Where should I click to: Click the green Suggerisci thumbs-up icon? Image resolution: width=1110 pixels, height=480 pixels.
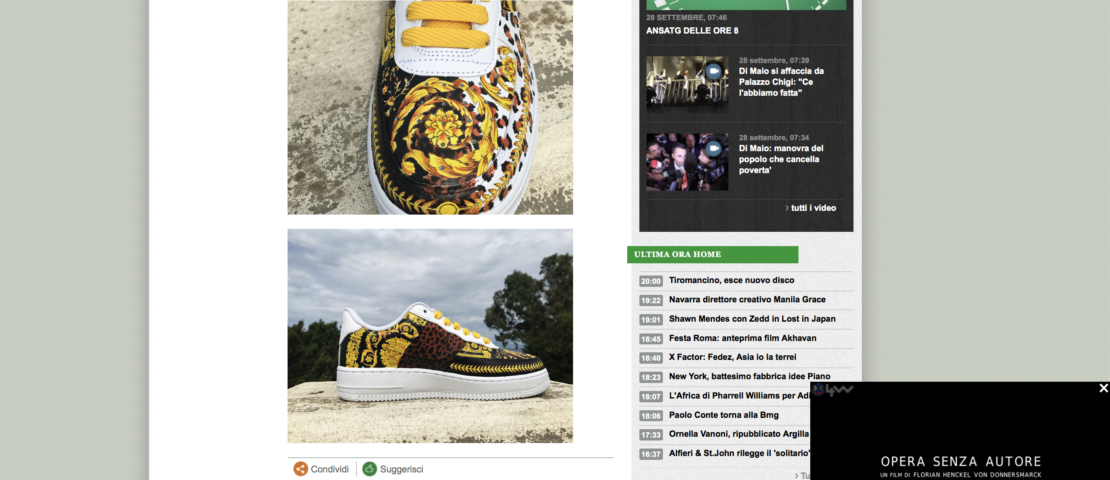tap(370, 469)
